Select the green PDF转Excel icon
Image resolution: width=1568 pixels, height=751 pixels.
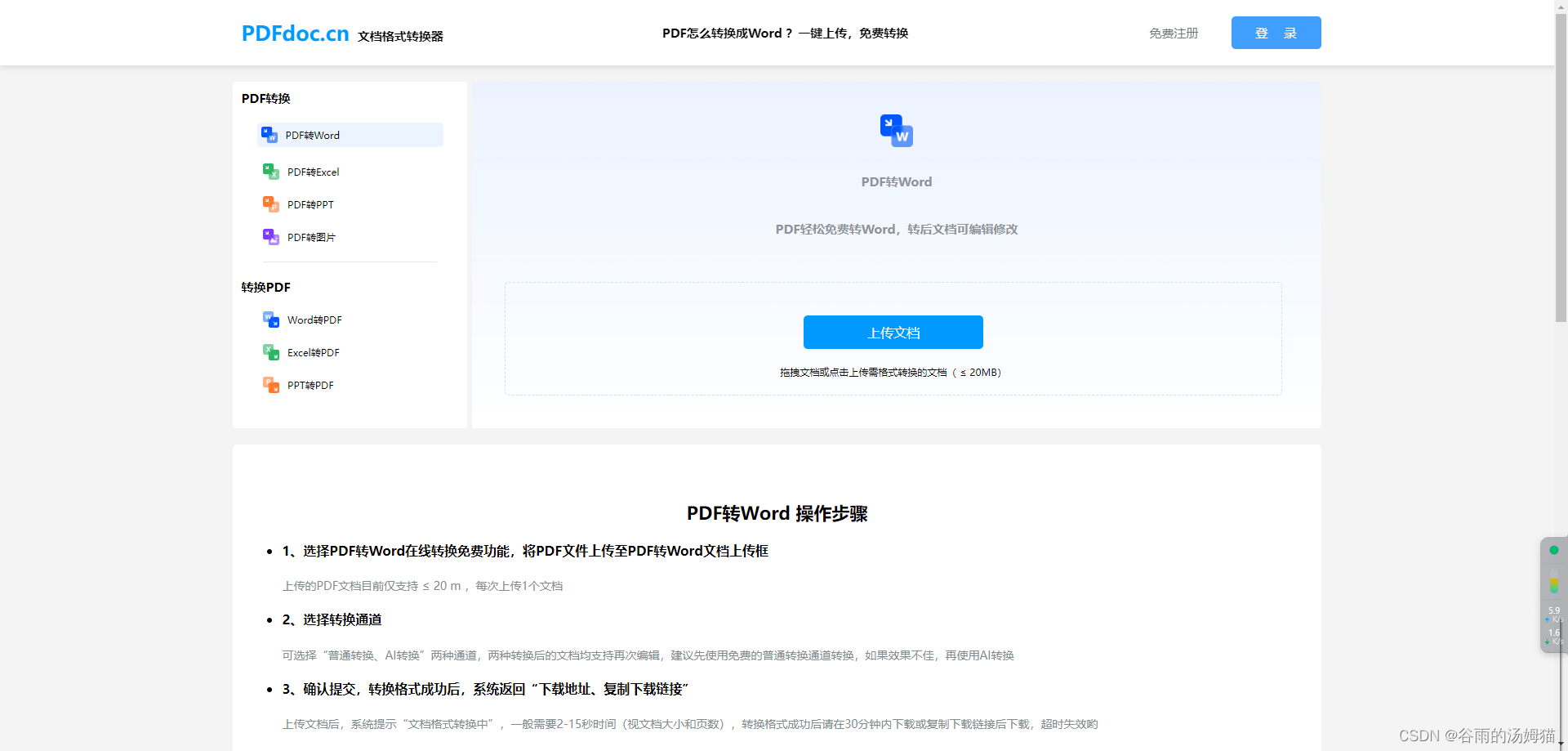[271, 172]
